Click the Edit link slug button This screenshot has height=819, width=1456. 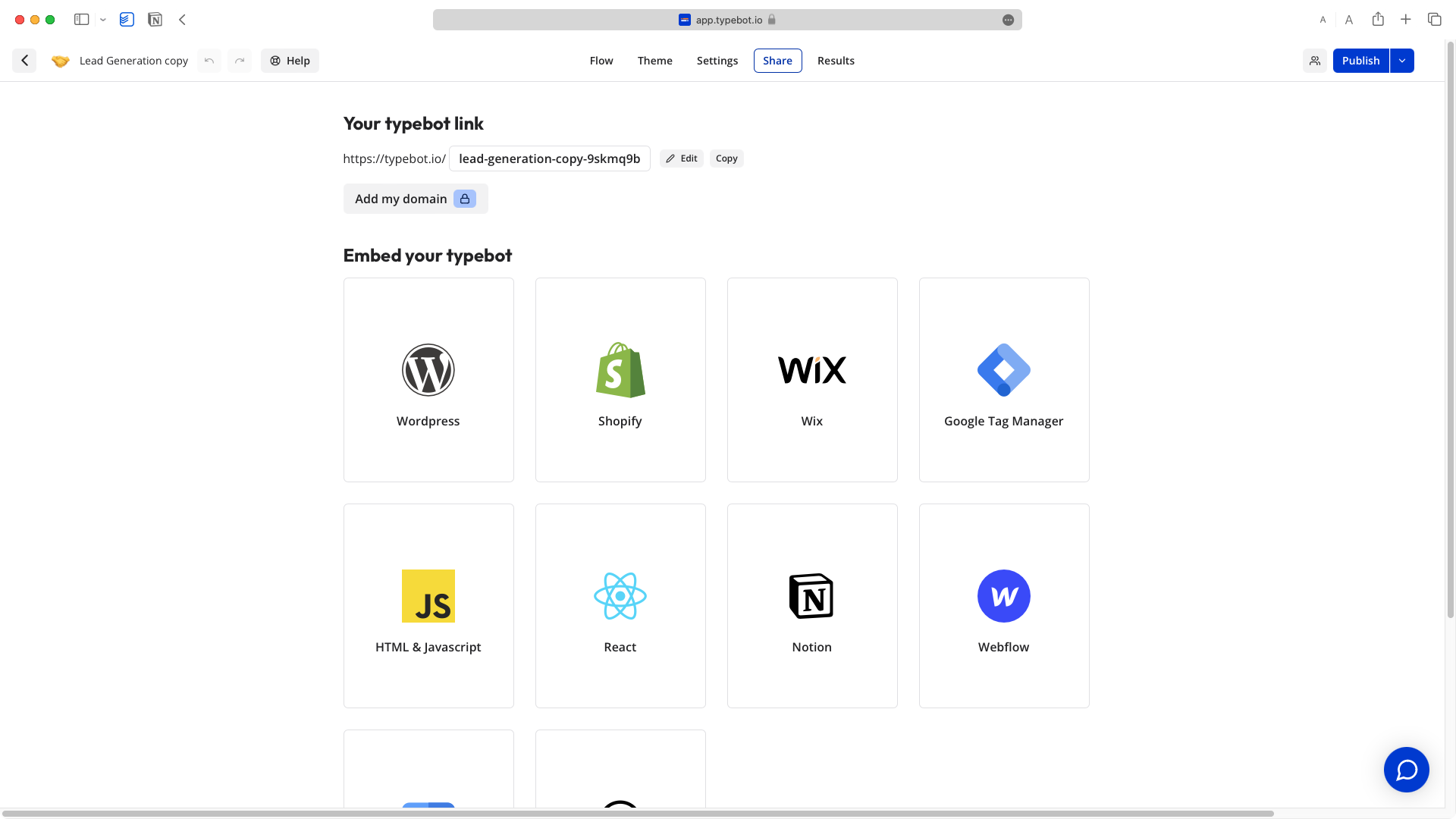click(683, 158)
